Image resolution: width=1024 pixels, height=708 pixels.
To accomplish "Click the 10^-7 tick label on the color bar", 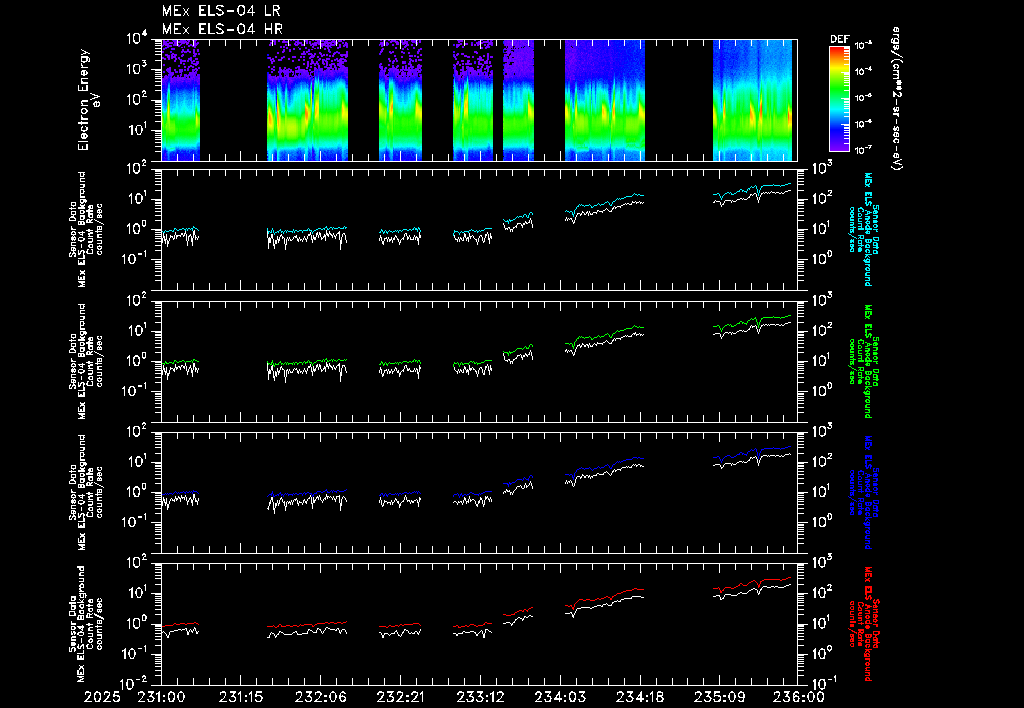I will (864, 150).
